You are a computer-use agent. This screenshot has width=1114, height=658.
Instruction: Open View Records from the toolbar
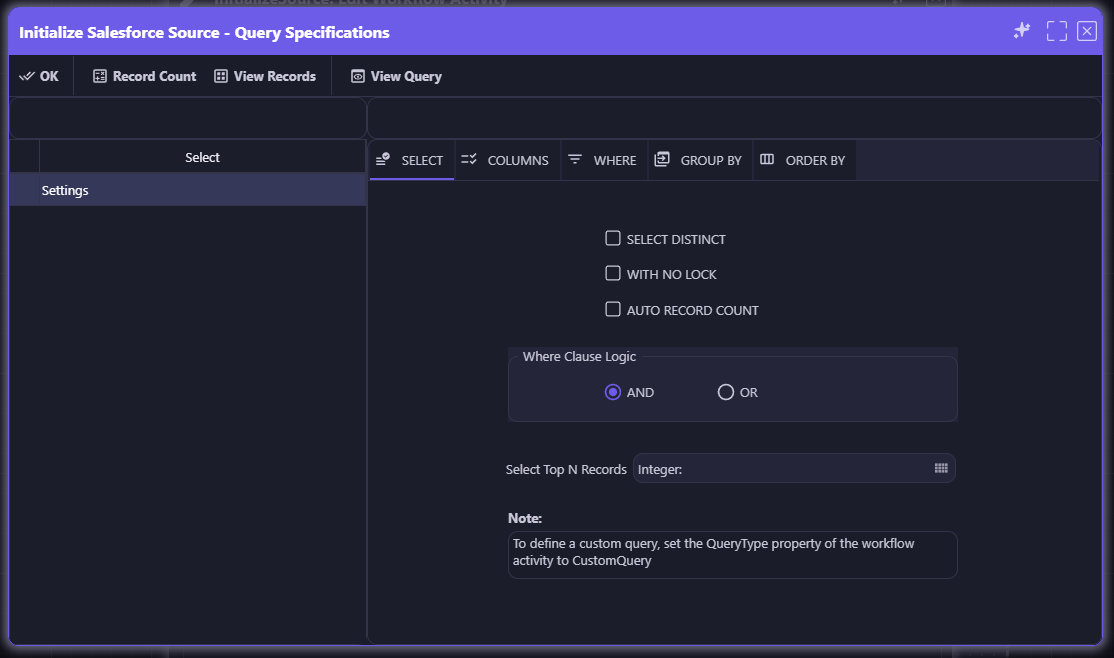(x=265, y=76)
